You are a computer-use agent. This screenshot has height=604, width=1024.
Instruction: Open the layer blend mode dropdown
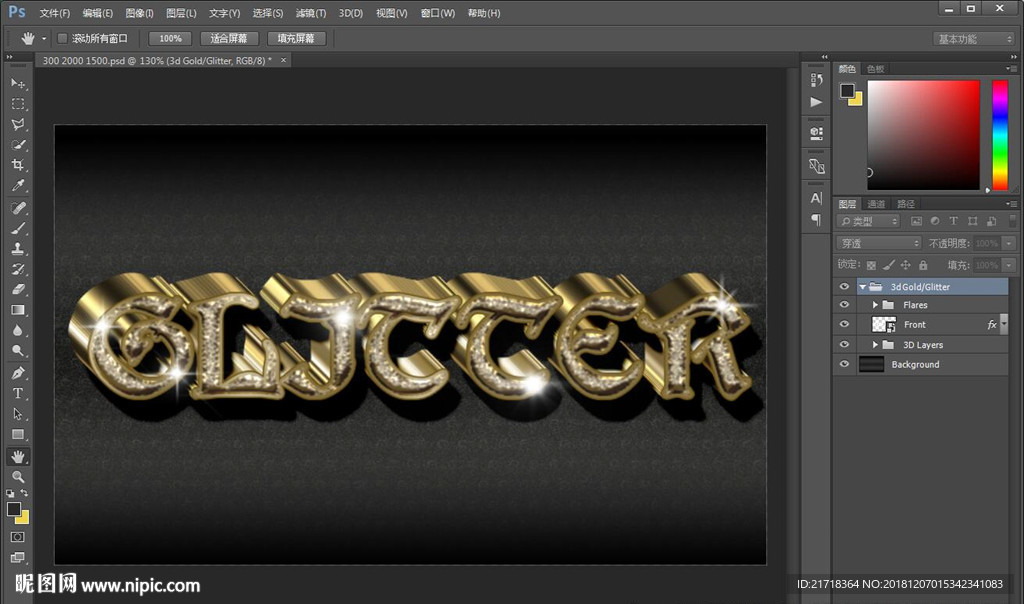tap(879, 243)
